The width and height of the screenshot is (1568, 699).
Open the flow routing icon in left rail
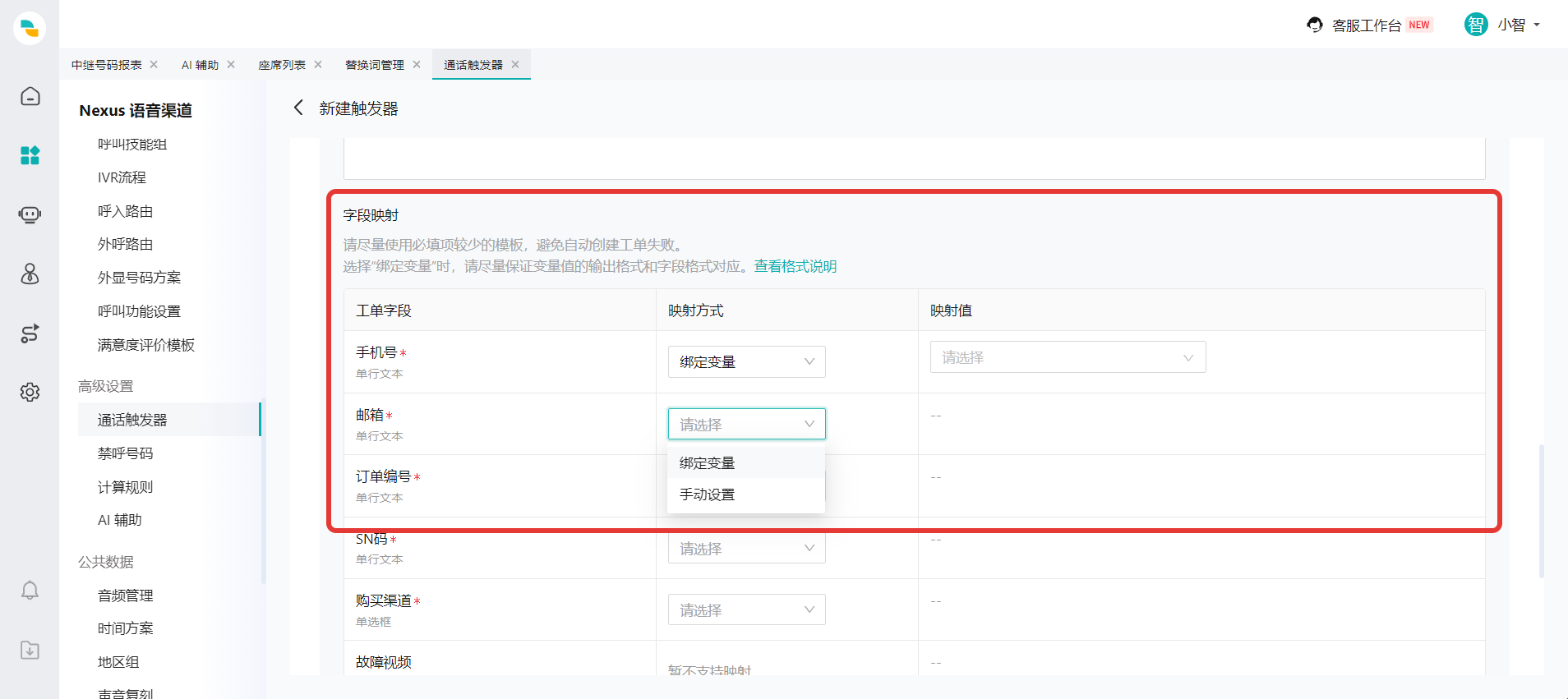(x=30, y=333)
